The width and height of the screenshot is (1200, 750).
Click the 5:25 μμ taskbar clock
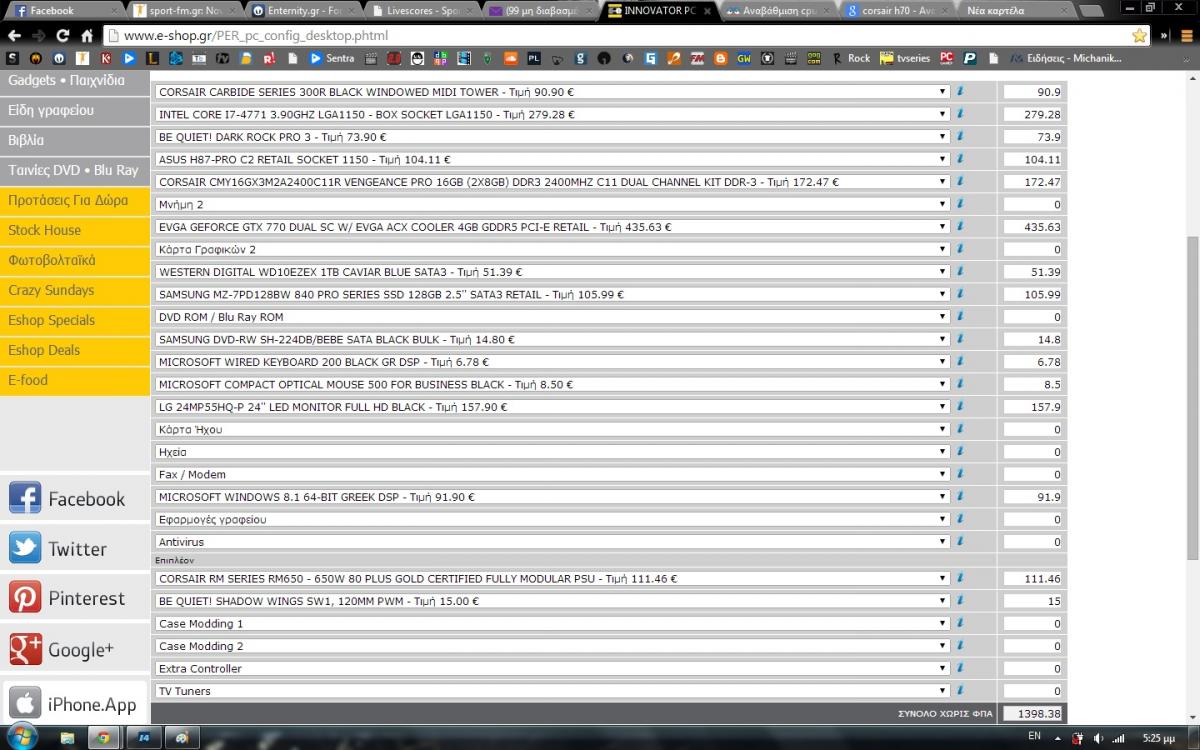1158,738
